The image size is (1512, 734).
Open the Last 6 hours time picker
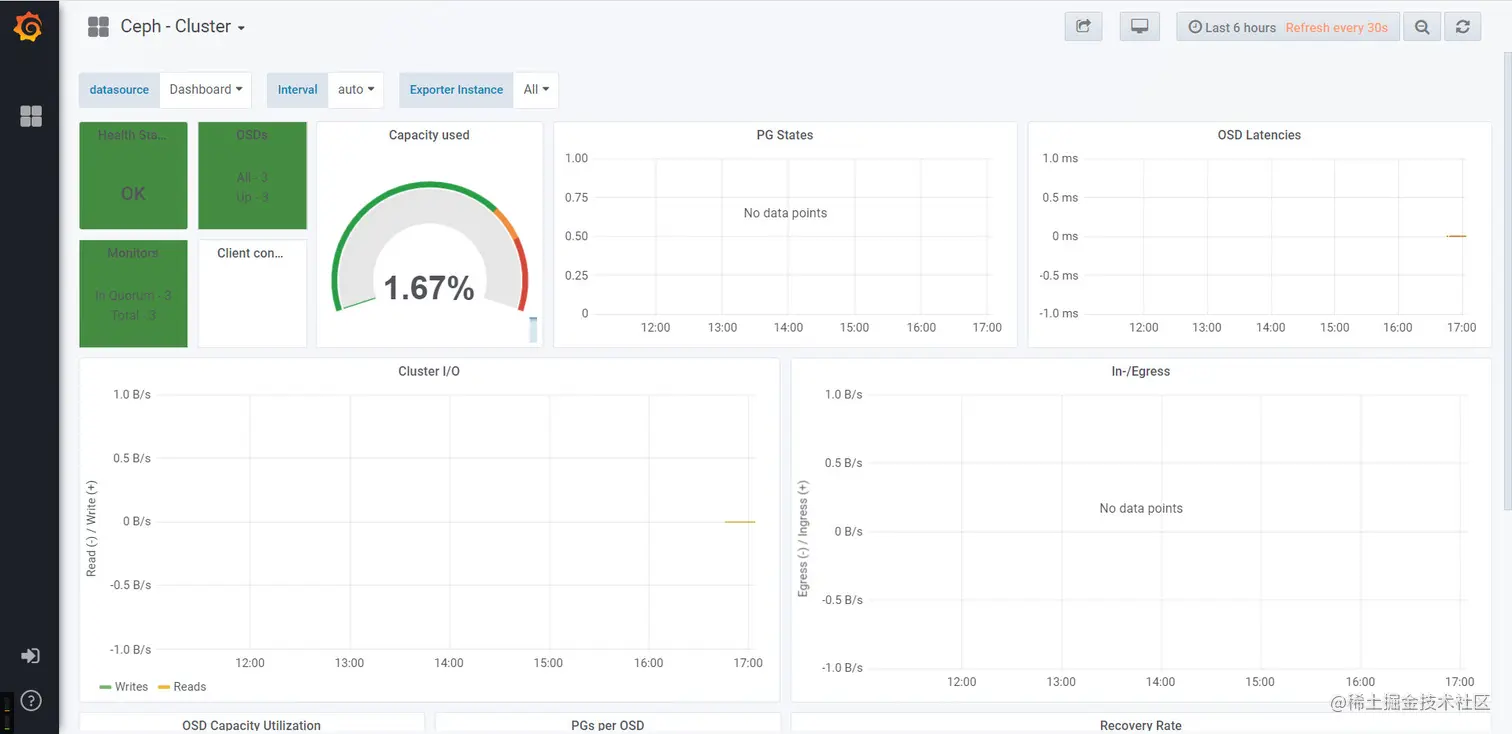coord(1232,28)
